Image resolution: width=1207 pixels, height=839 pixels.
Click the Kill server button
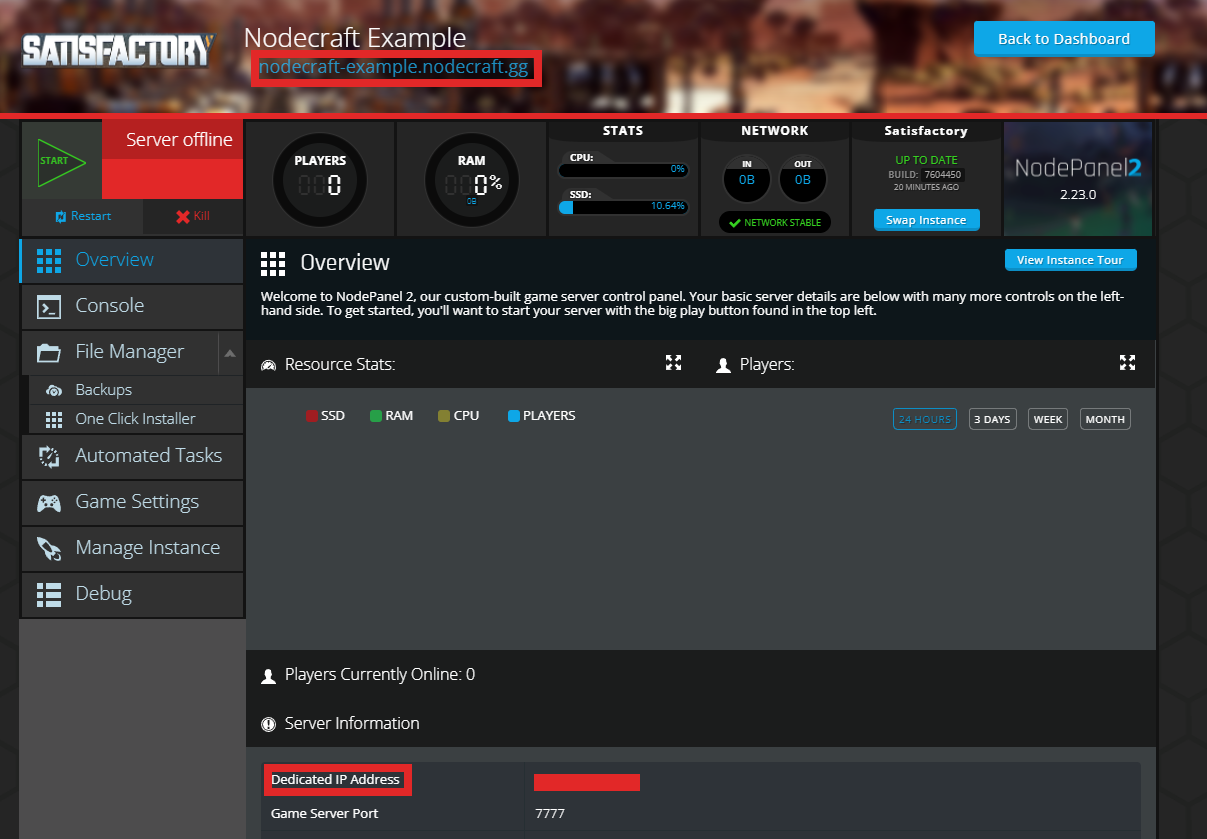[192, 216]
